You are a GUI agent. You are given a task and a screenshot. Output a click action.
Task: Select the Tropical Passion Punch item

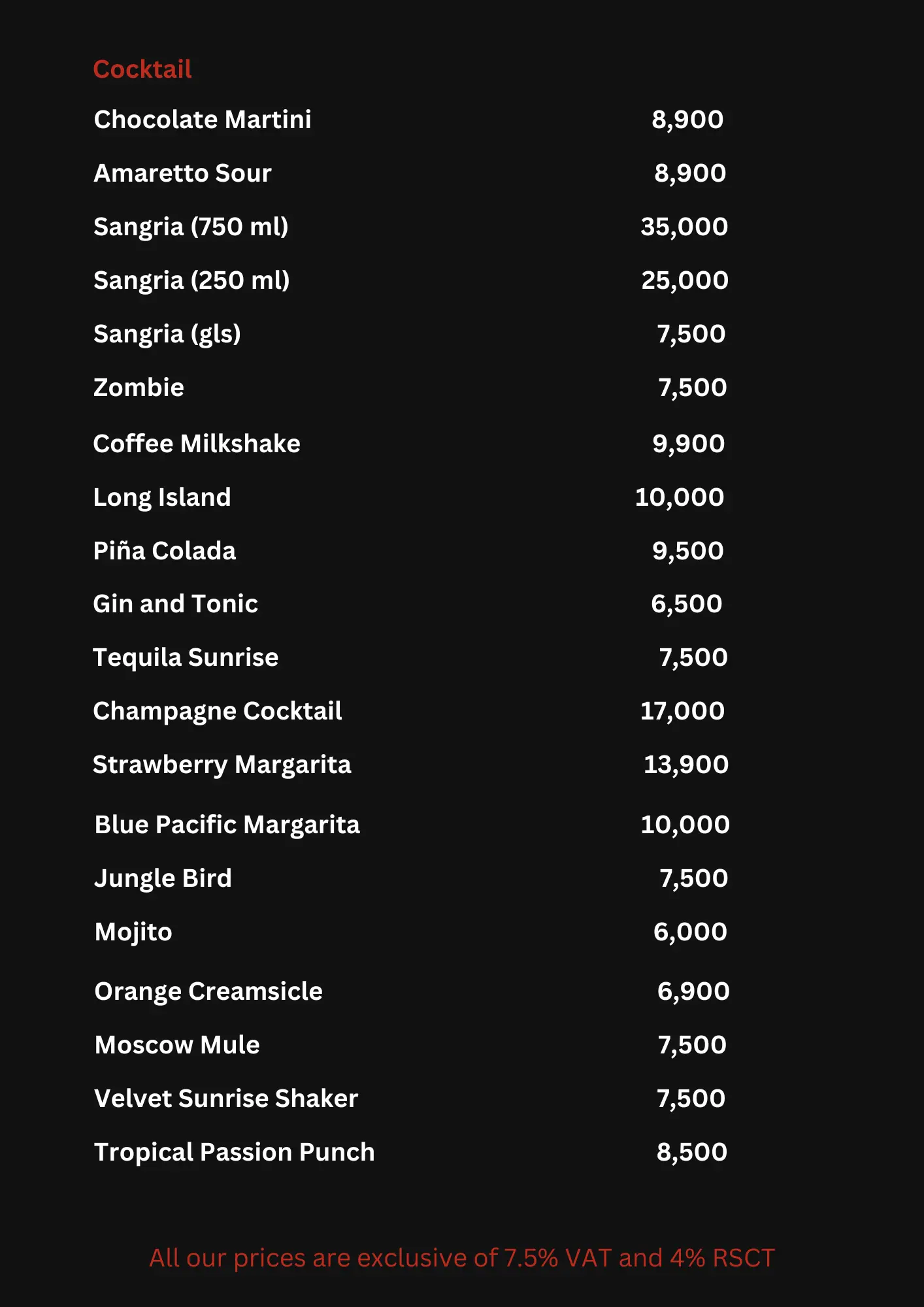235,1152
